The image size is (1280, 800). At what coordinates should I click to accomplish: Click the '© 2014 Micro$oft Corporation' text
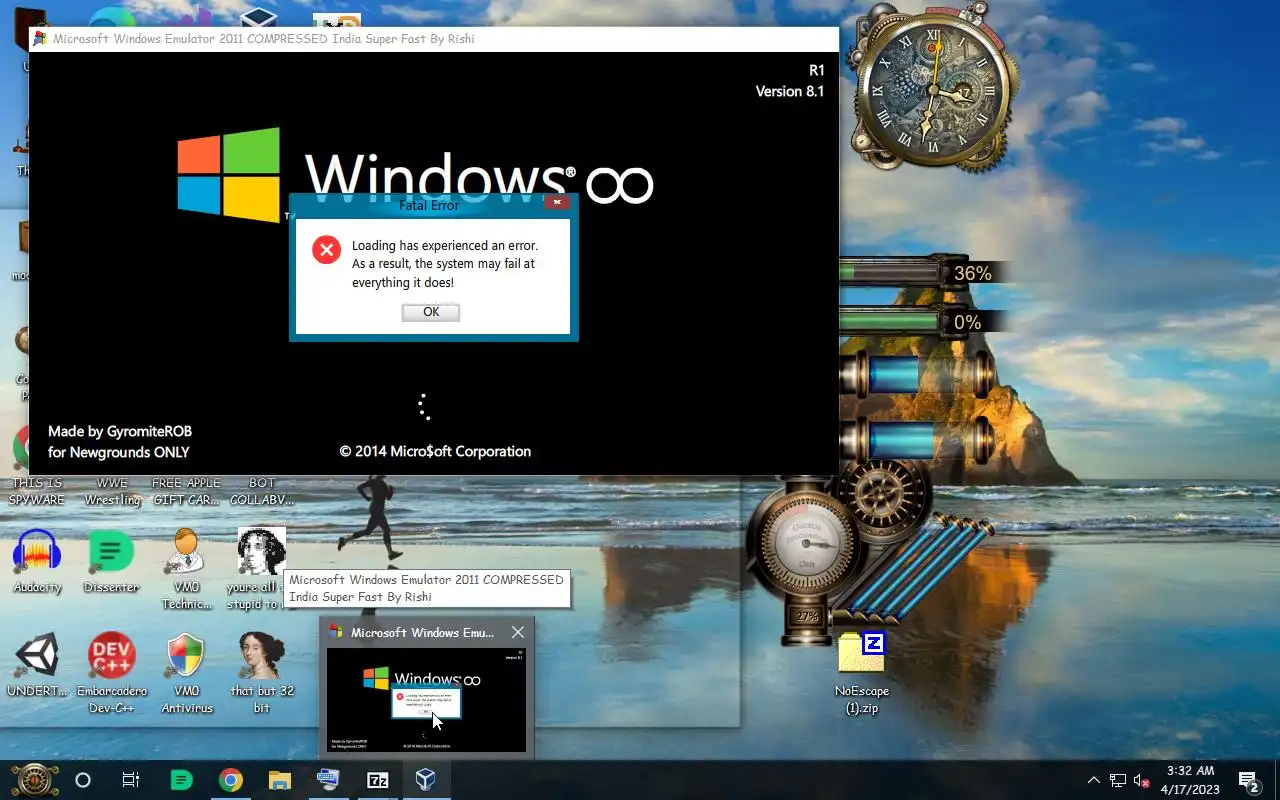[x=435, y=451]
